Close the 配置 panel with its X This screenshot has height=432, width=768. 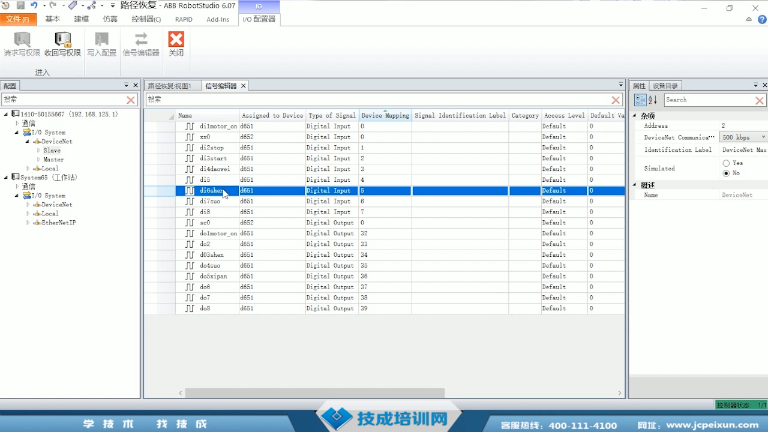tap(136, 85)
